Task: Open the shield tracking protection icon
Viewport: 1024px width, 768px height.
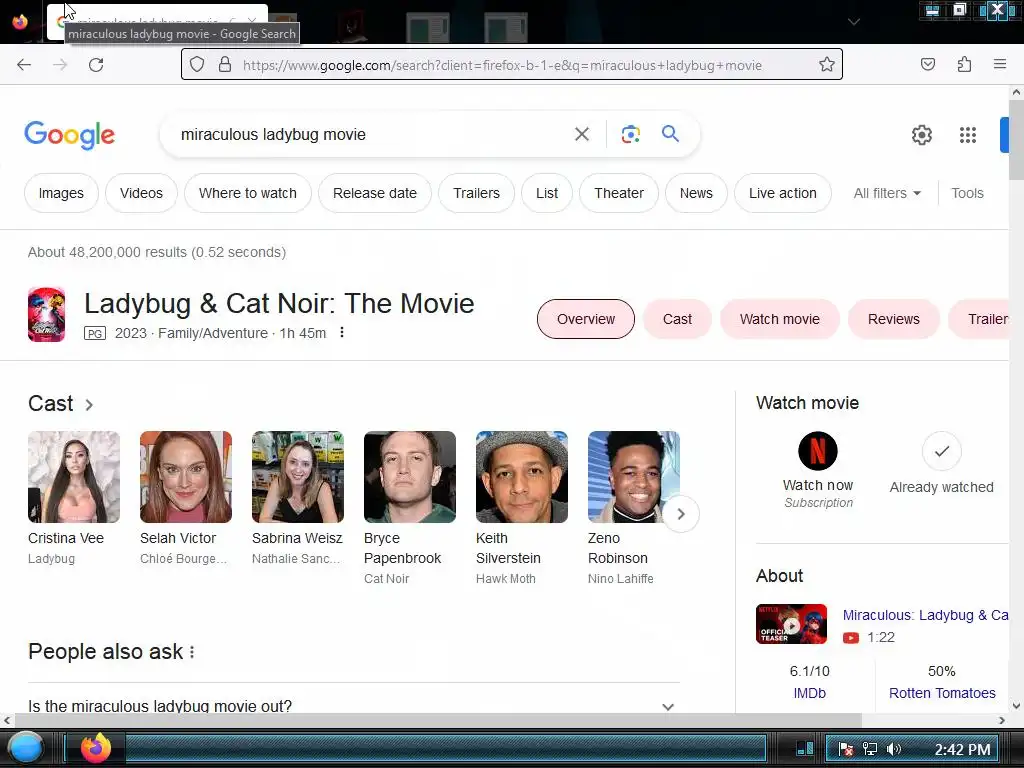Action: pos(197,65)
